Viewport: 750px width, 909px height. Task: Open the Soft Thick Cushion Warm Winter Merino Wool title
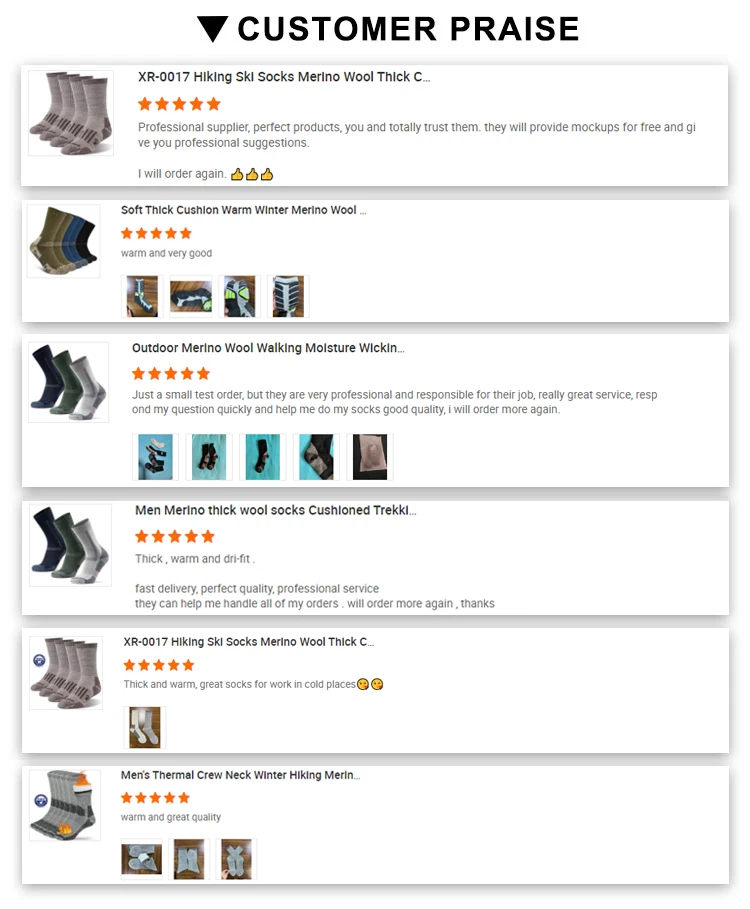tap(243, 210)
